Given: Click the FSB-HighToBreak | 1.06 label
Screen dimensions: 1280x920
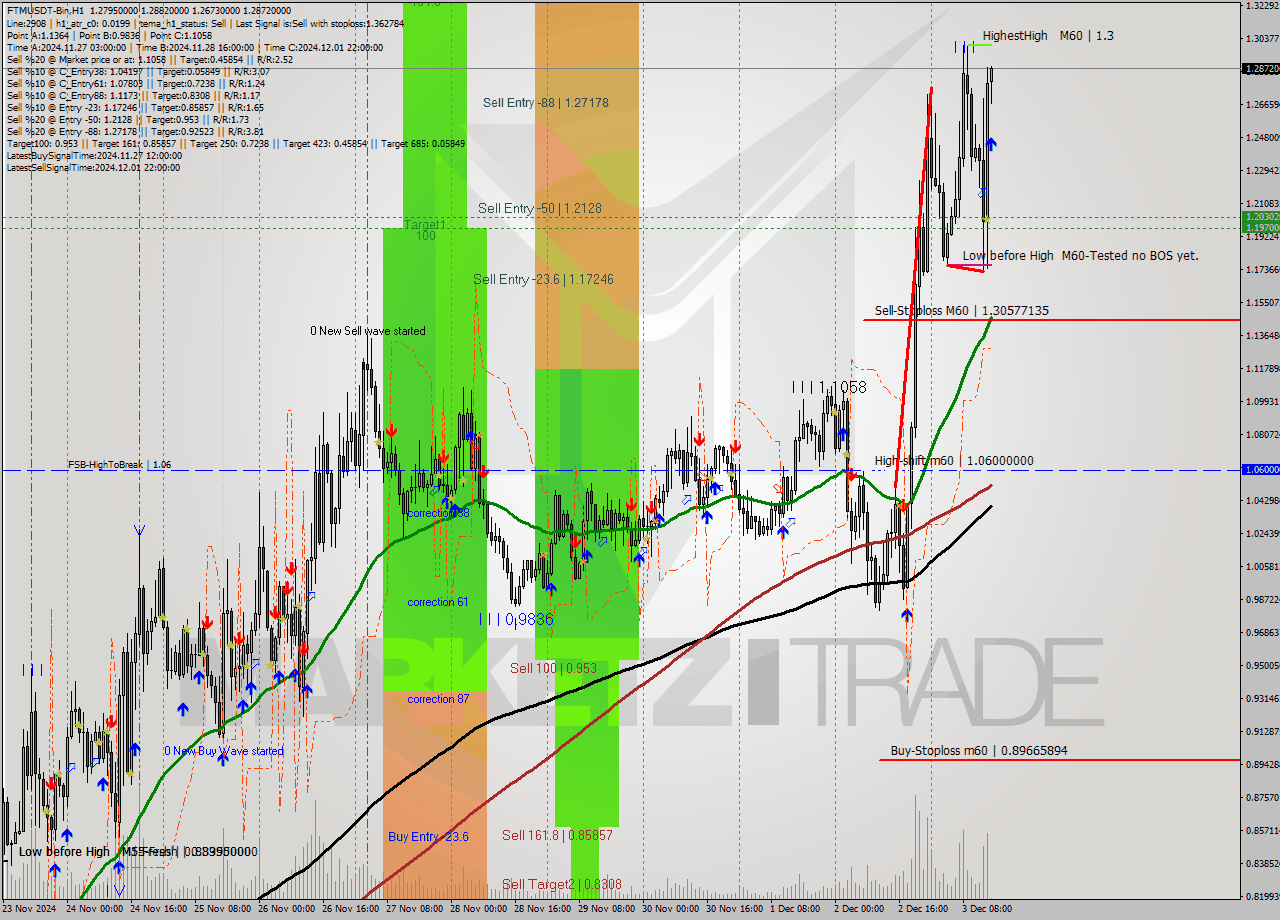Looking at the screenshot, I should coord(119,465).
